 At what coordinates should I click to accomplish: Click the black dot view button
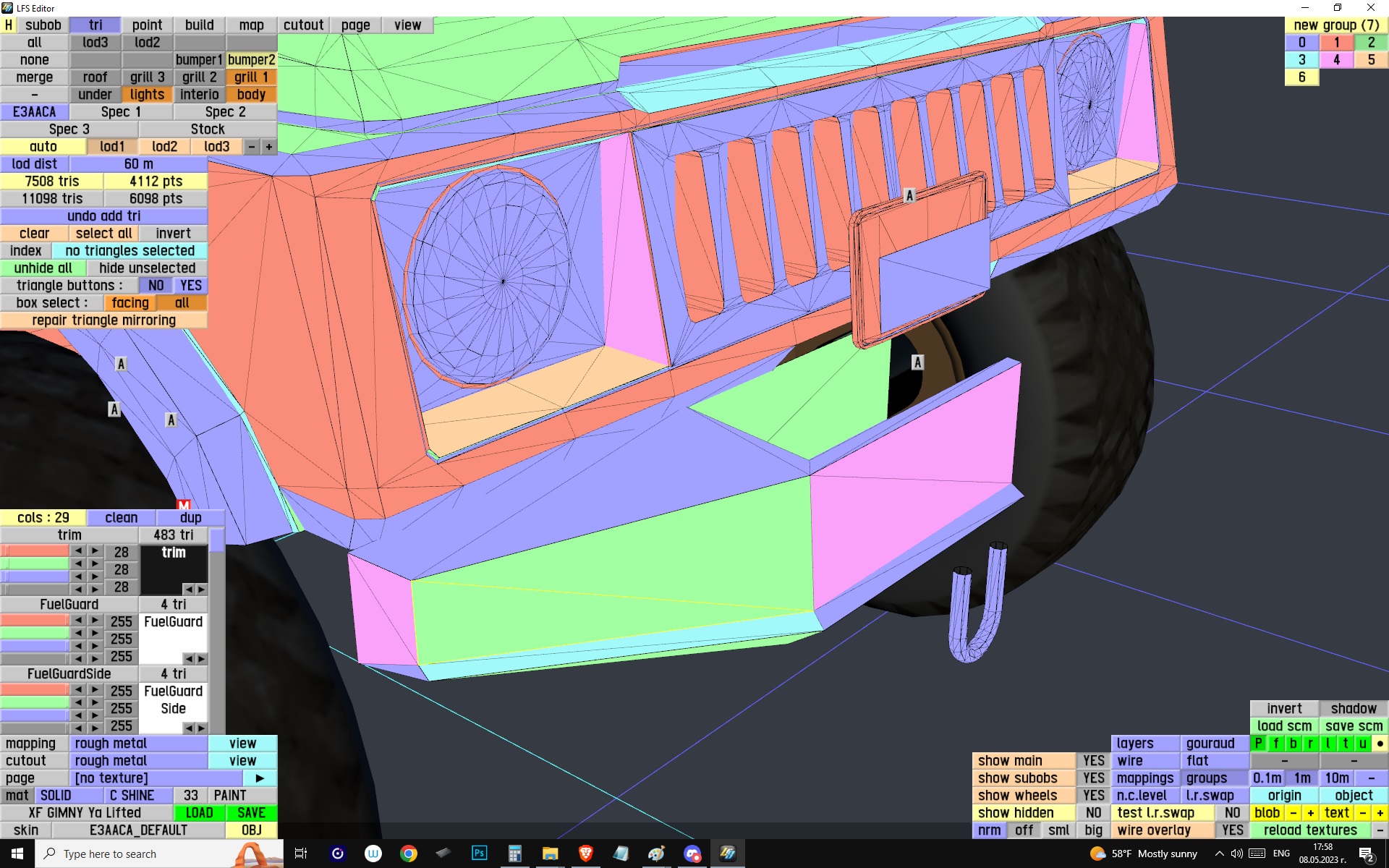click(1380, 743)
